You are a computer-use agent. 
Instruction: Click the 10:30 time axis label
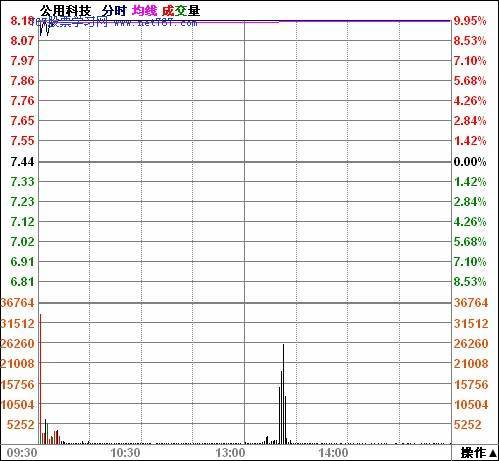[125, 453]
